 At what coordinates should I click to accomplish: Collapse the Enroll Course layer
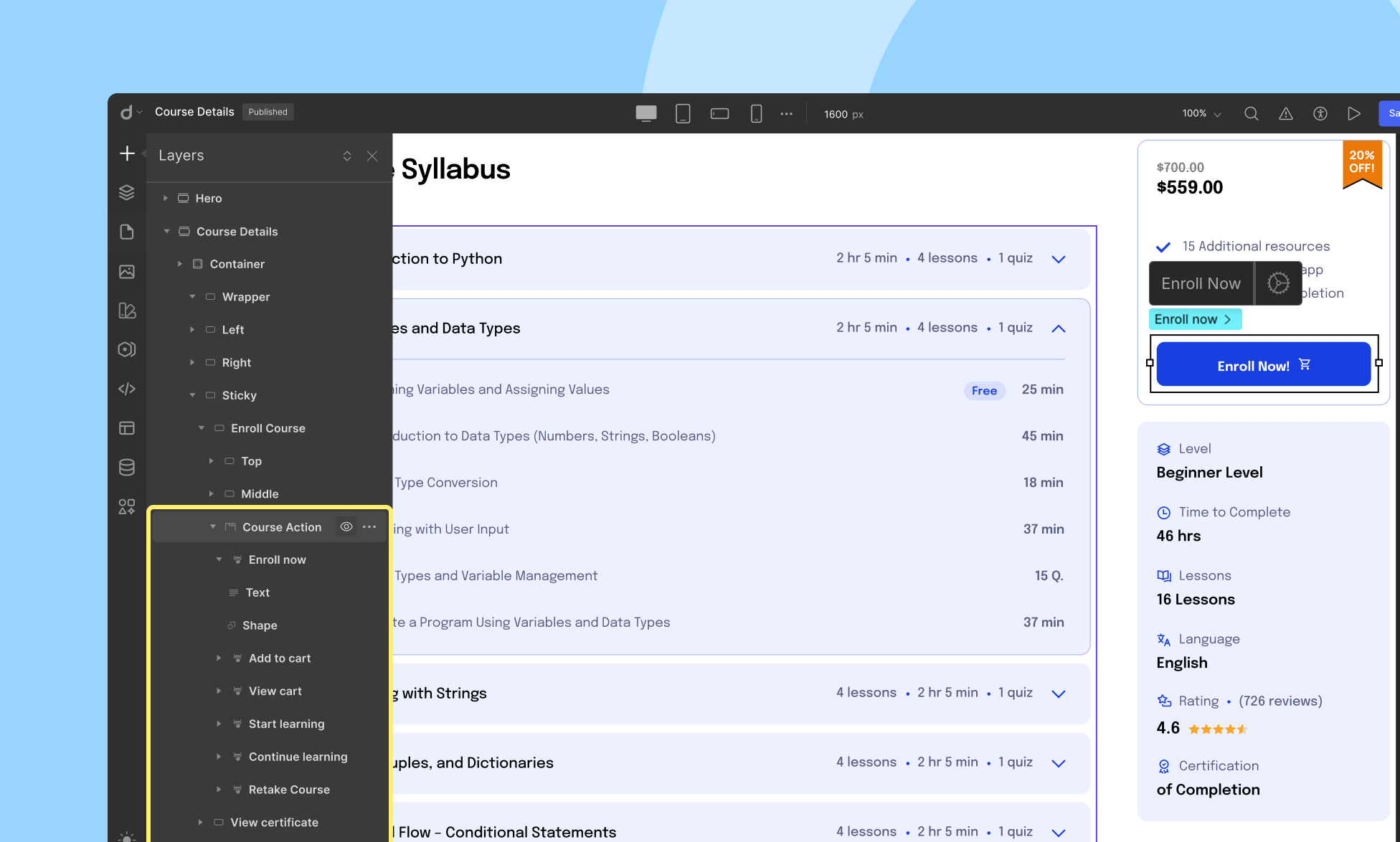(x=202, y=428)
